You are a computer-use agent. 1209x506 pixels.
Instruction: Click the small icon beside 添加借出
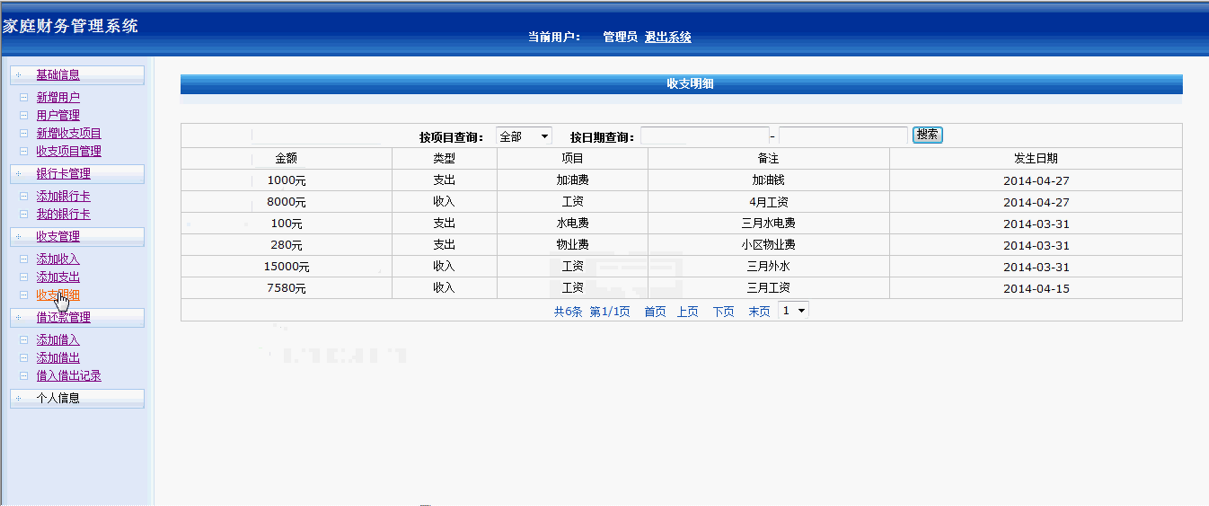click(x=24, y=358)
